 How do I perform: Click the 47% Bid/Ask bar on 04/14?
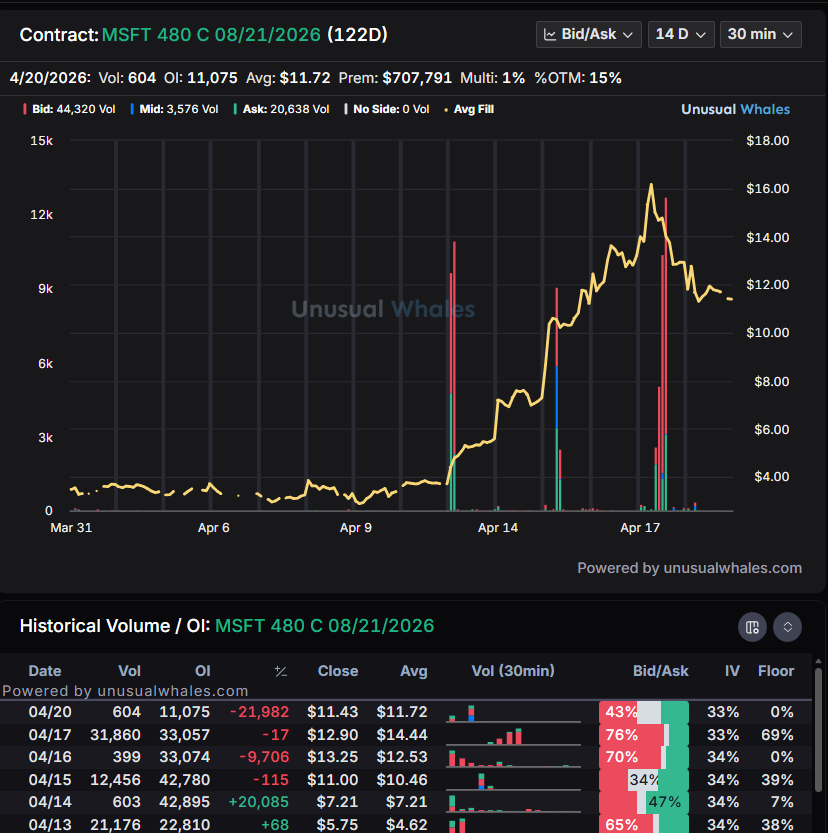(644, 802)
